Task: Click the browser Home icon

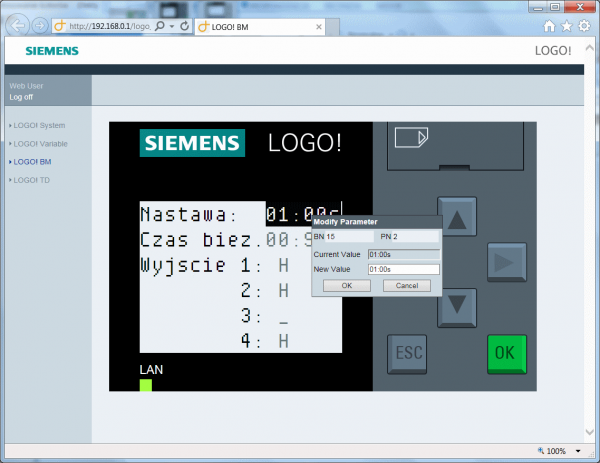Action: 549,26
